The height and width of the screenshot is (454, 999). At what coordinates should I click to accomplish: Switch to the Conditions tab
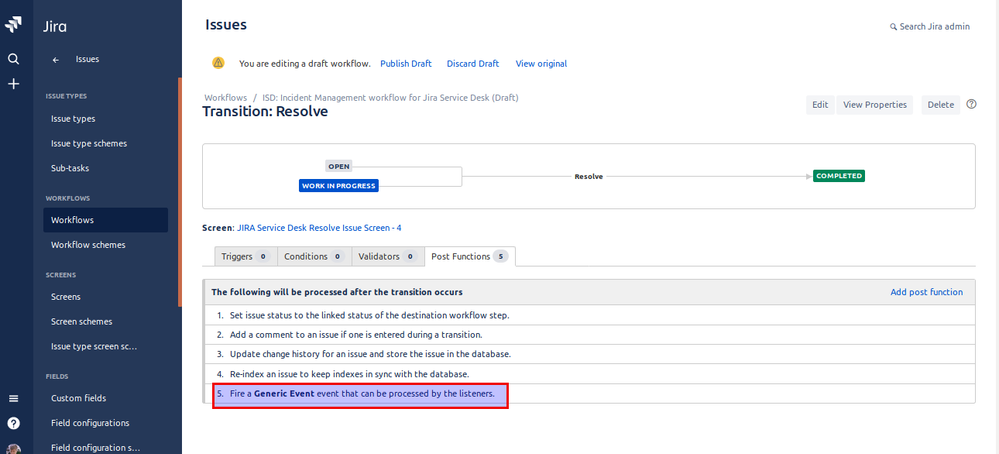click(314, 257)
